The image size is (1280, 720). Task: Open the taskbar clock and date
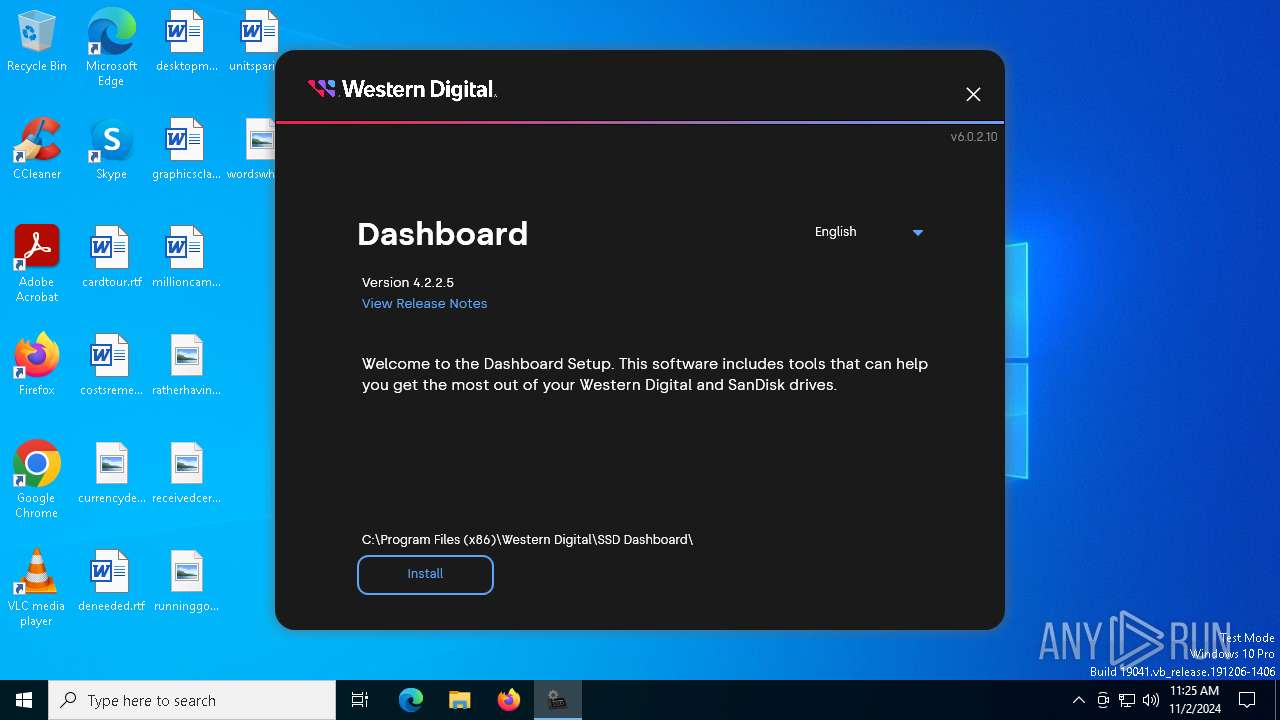tap(1194, 700)
